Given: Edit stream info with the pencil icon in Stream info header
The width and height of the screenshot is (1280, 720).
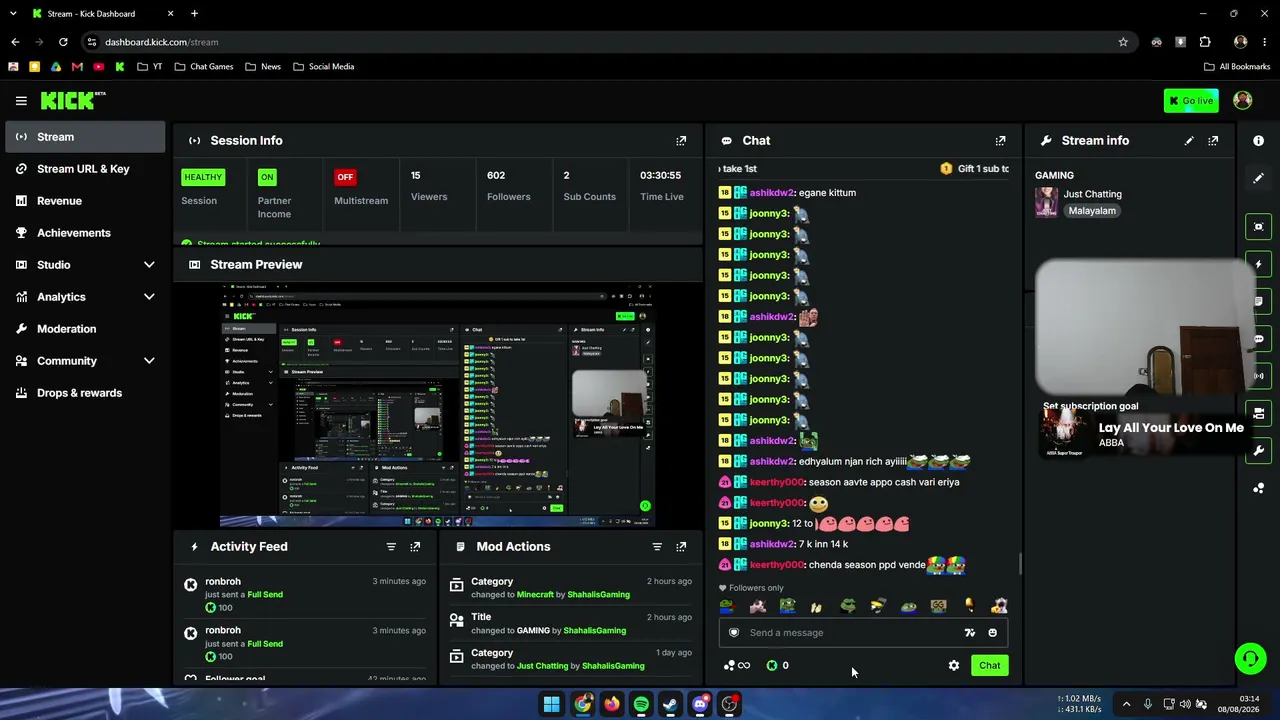Looking at the screenshot, I should 1189,141.
